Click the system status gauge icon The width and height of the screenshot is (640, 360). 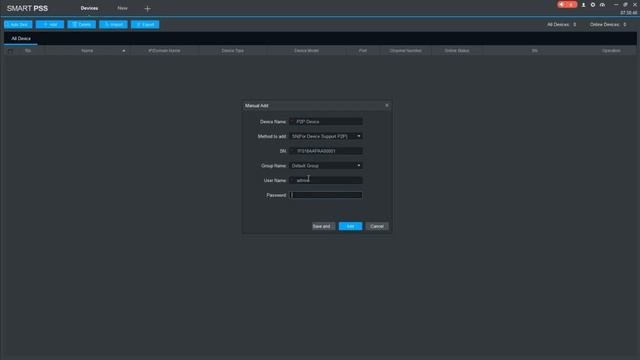point(602,5)
